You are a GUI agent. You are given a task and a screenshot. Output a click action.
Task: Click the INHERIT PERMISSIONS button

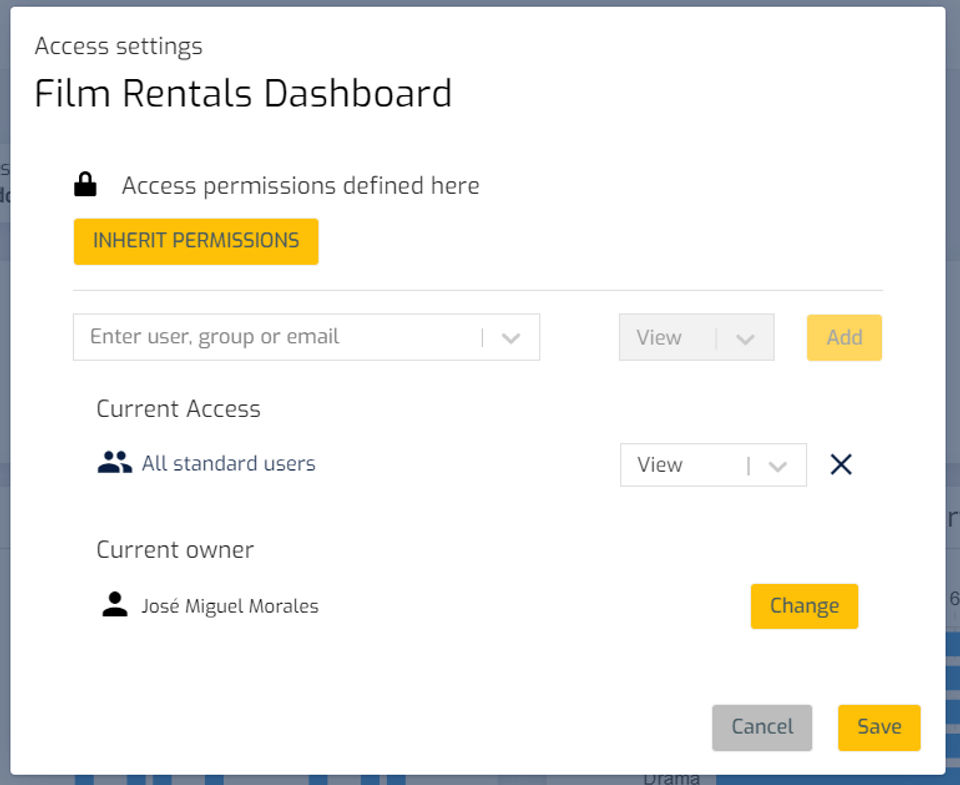coord(196,241)
